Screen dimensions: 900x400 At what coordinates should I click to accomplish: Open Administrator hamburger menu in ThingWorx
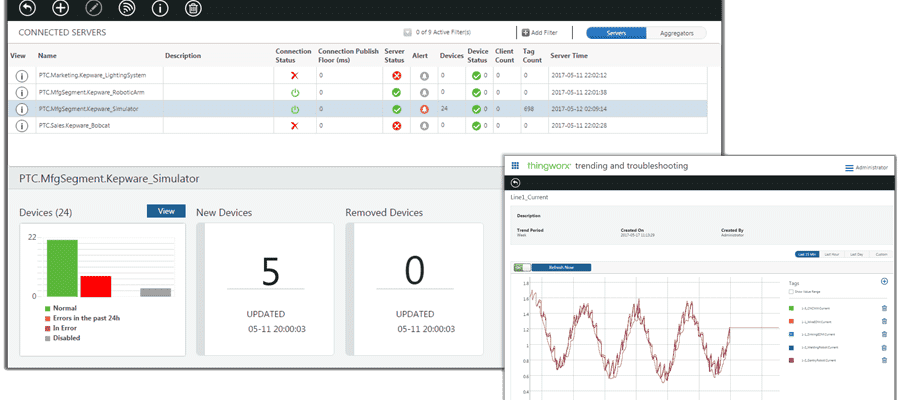click(x=849, y=168)
